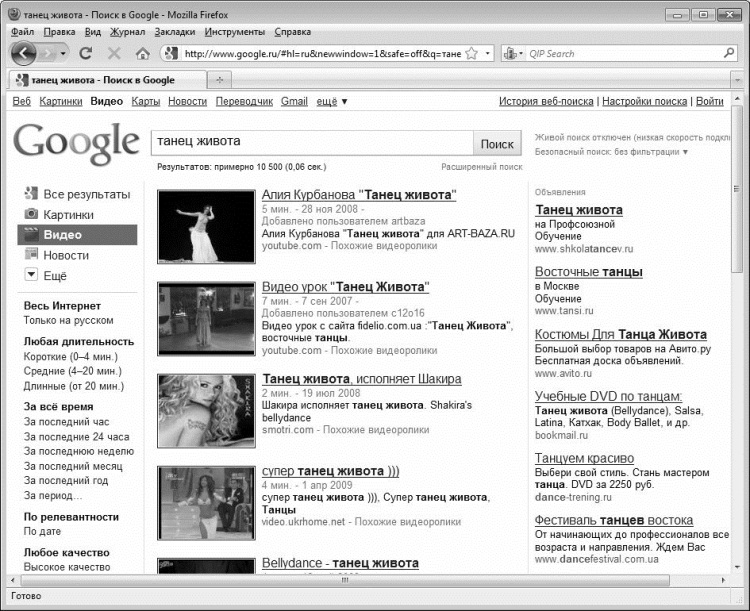Click the Home icon in the toolbar
Viewport: 750px width, 611px height.
tap(143, 54)
